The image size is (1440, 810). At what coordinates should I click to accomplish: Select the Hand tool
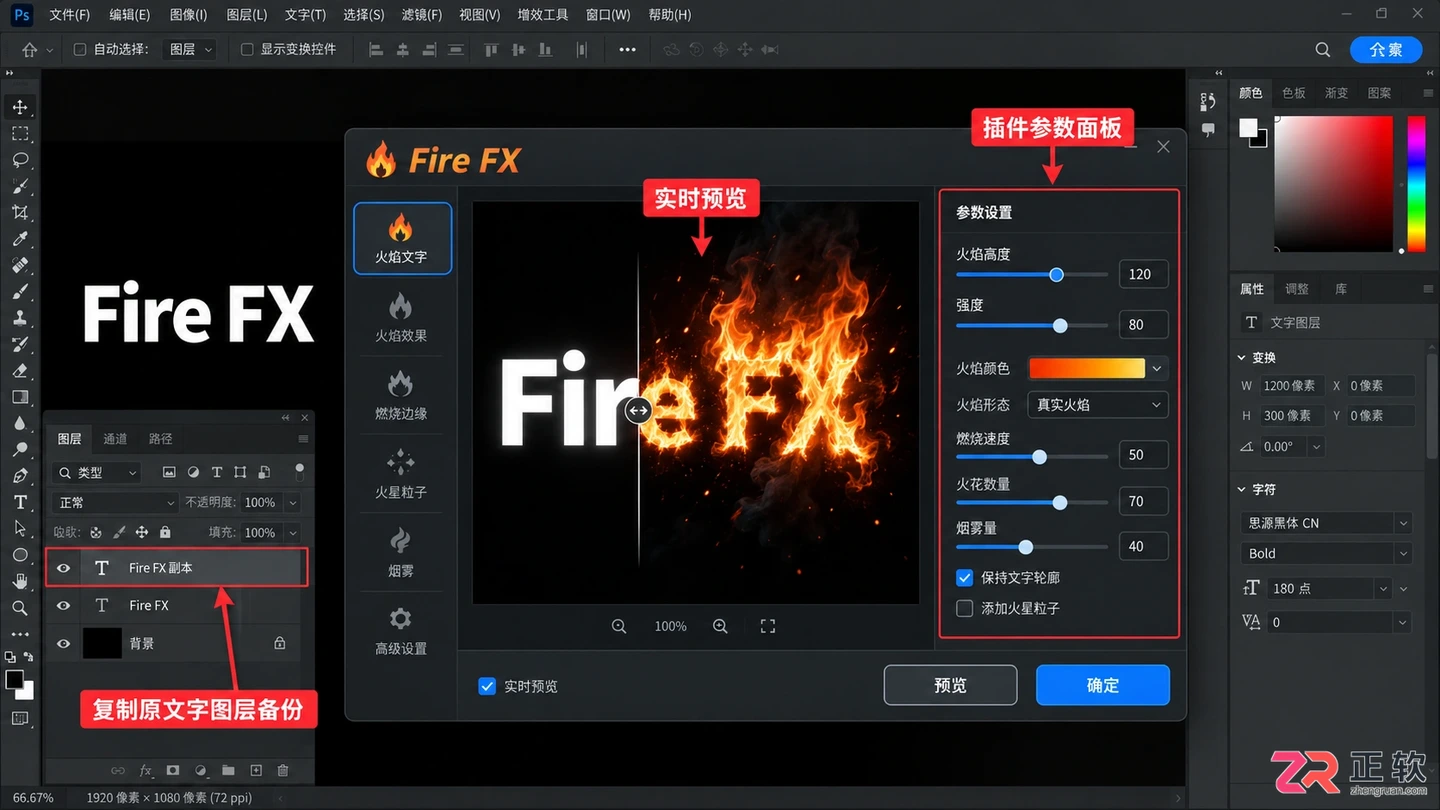20,581
